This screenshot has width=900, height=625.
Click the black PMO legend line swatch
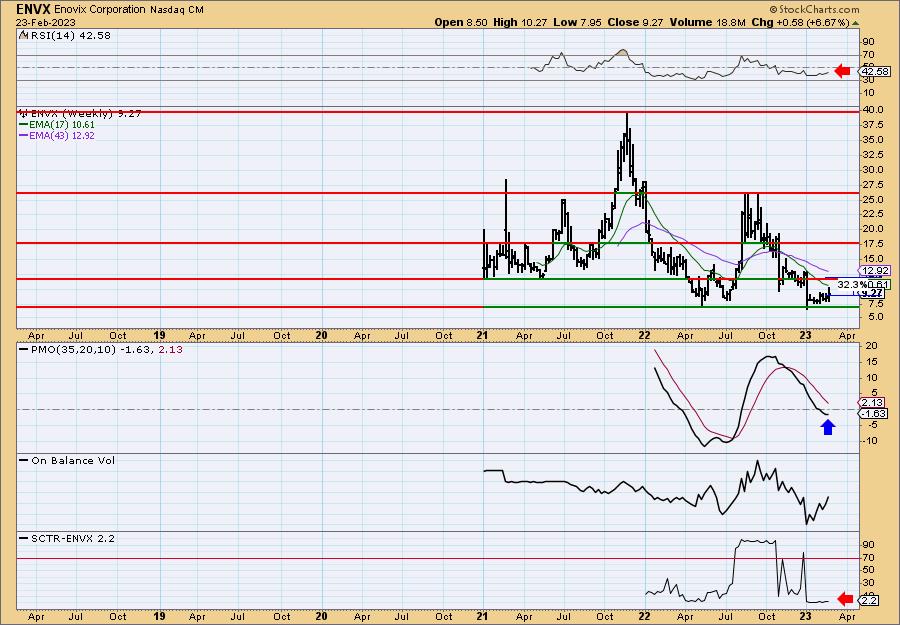(24, 349)
